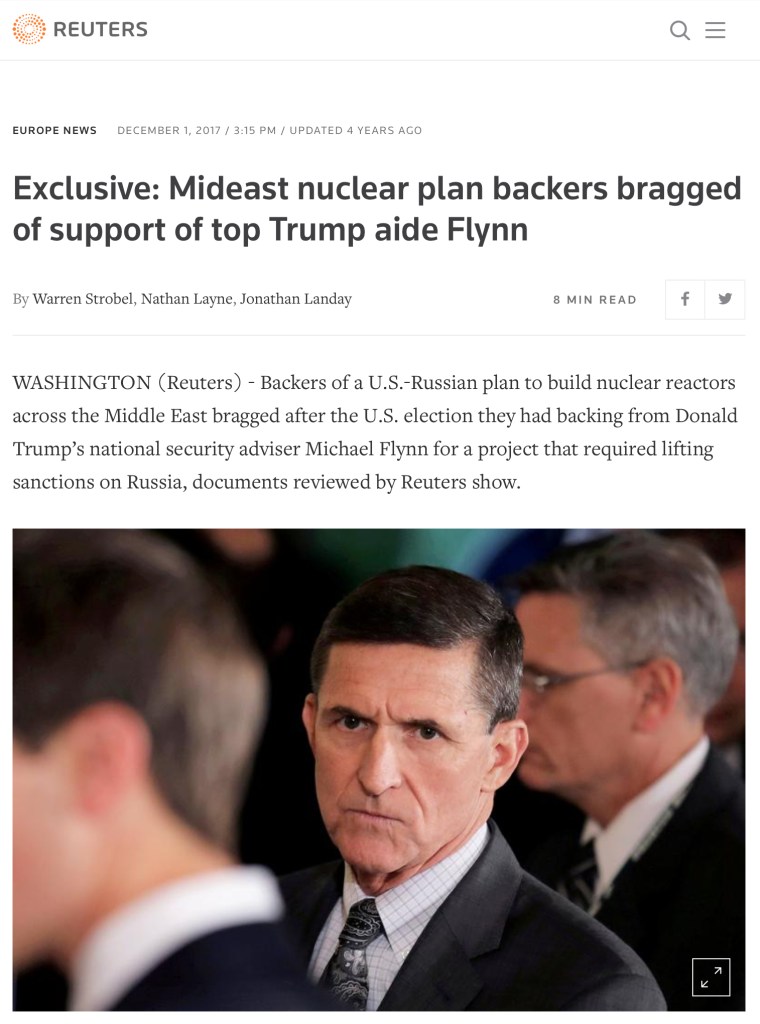Open author Jonathan Landay's page
This screenshot has width=760, height=1024.
pyautogui.click(x=296, y=298)
